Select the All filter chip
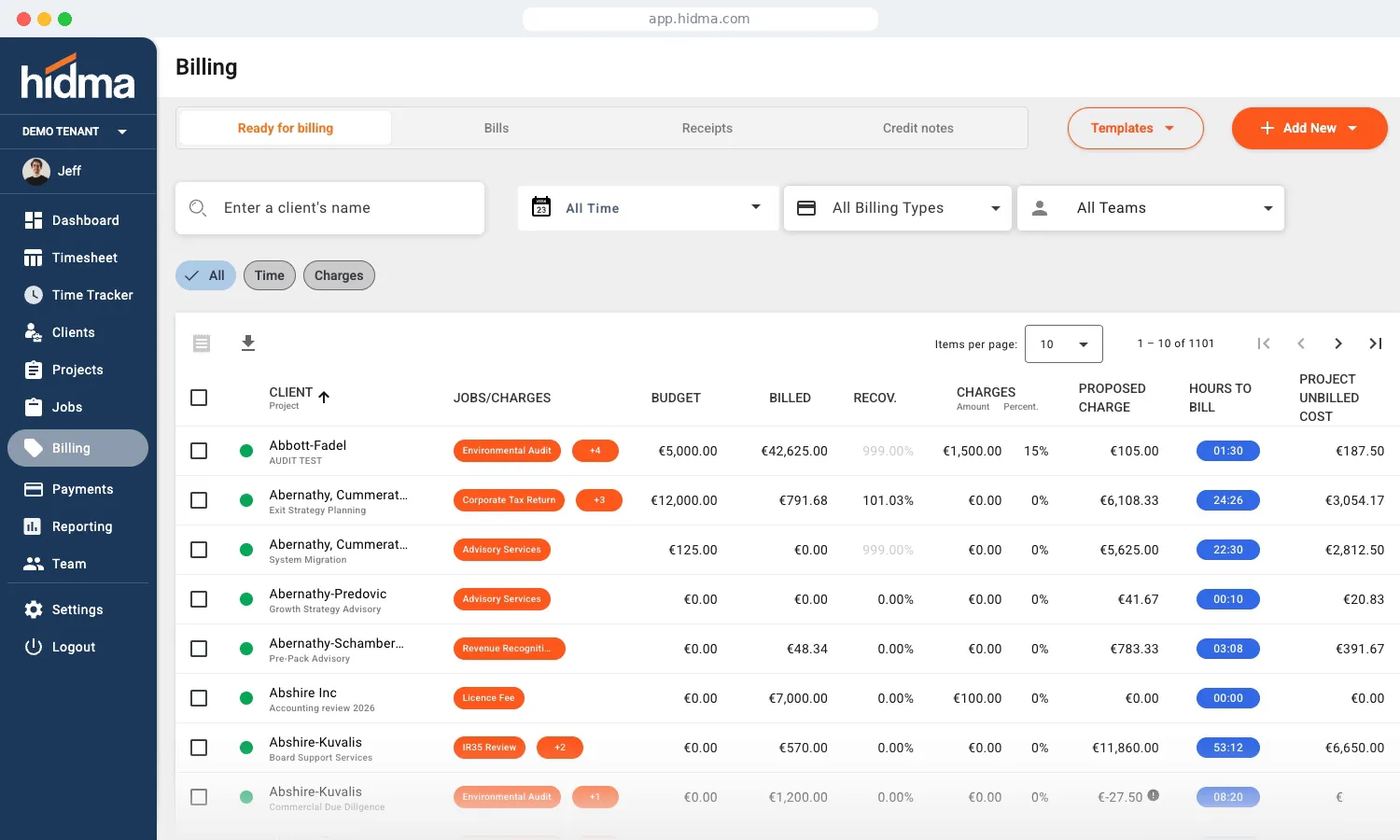Viewport: 1400px width, 840px height. 205,275
